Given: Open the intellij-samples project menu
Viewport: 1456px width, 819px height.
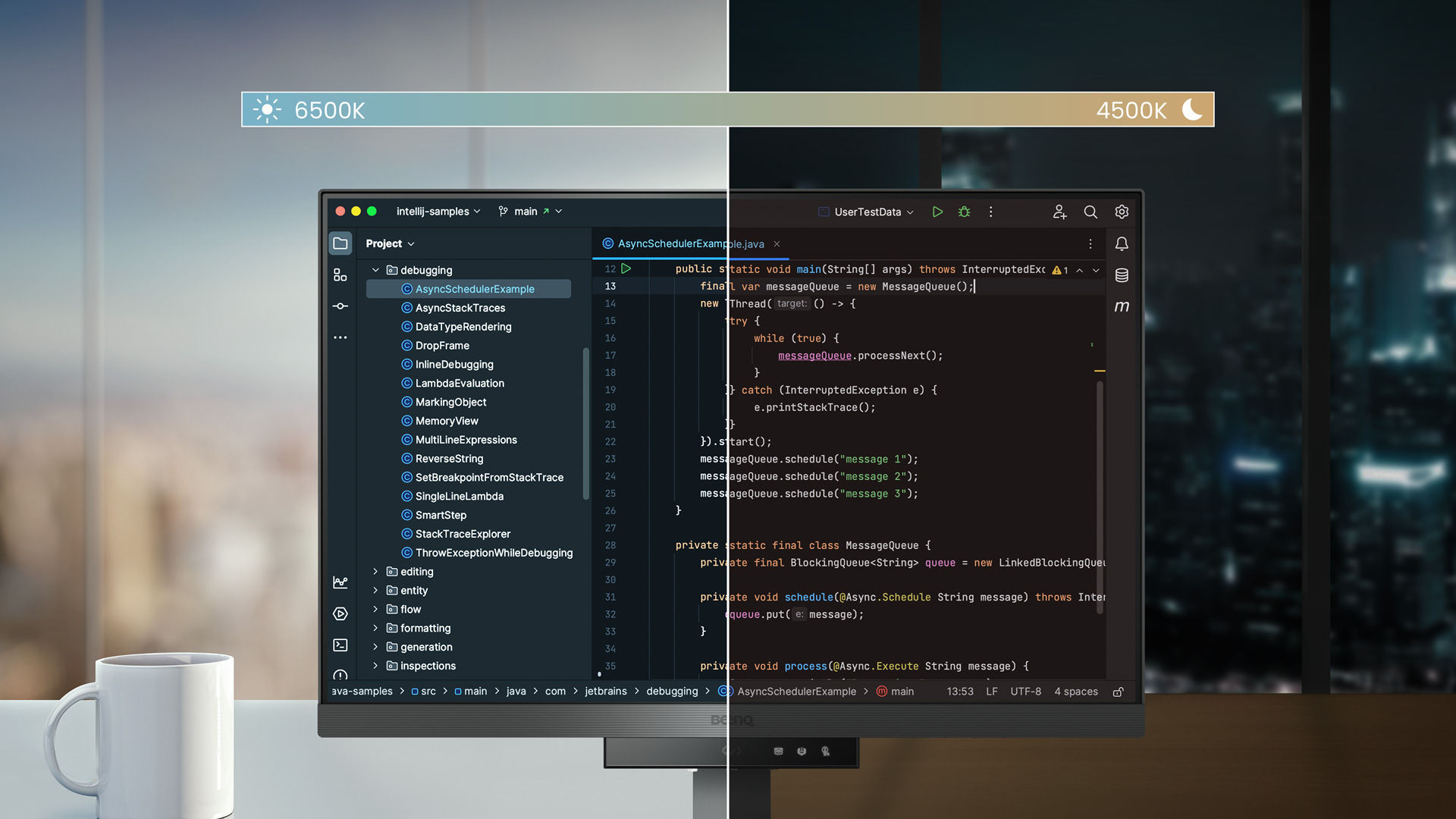Looking at the screenshot, I should [438, 212].
